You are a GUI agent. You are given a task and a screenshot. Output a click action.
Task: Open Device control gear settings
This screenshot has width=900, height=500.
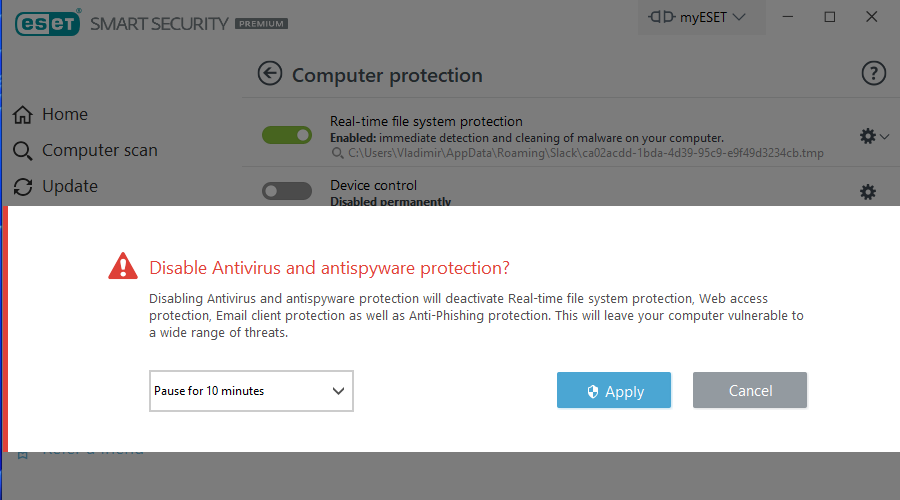pos(867,192)
